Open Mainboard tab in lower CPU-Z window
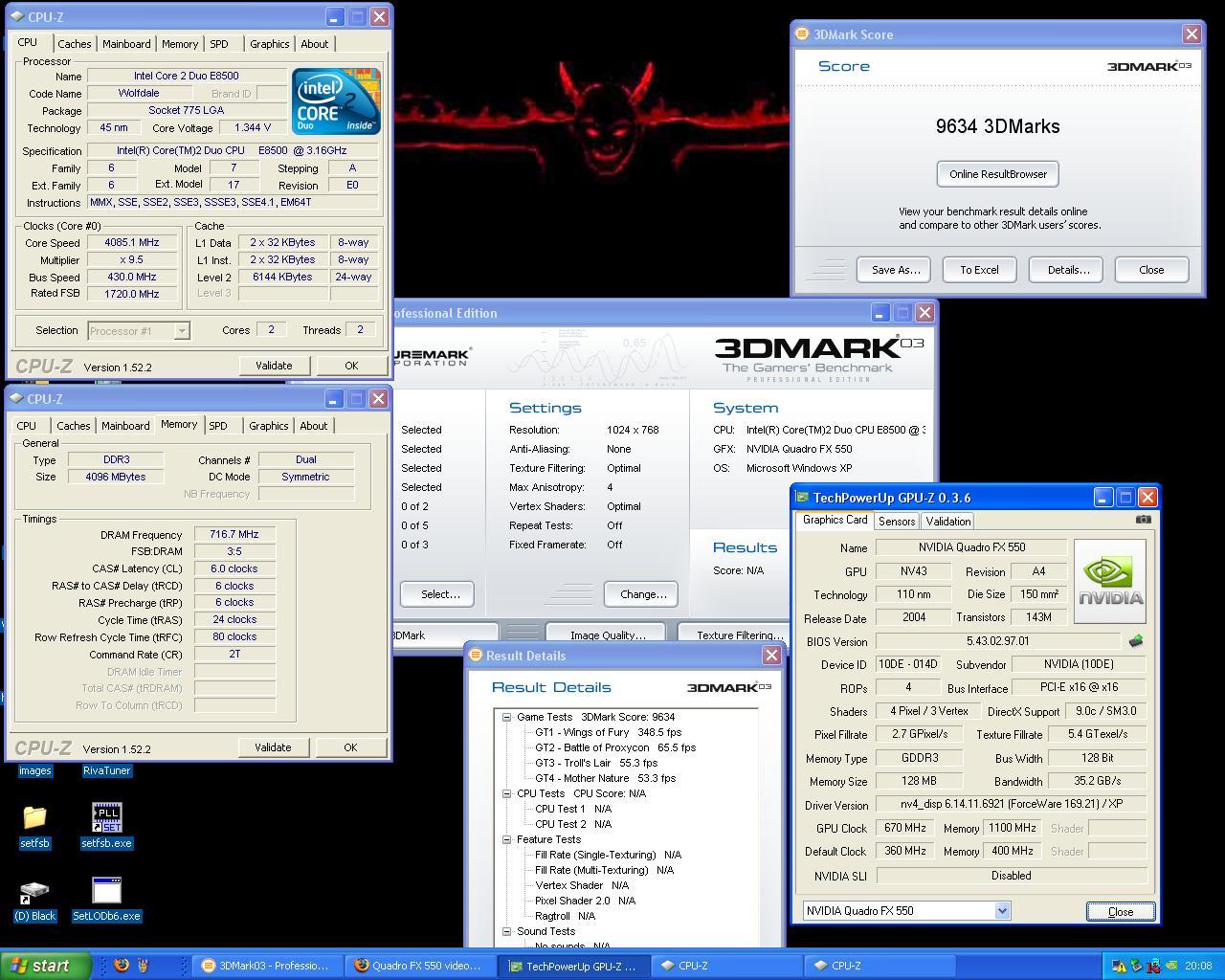The image size is (1225, 980). pyautogui.click(x=125, y=426)
